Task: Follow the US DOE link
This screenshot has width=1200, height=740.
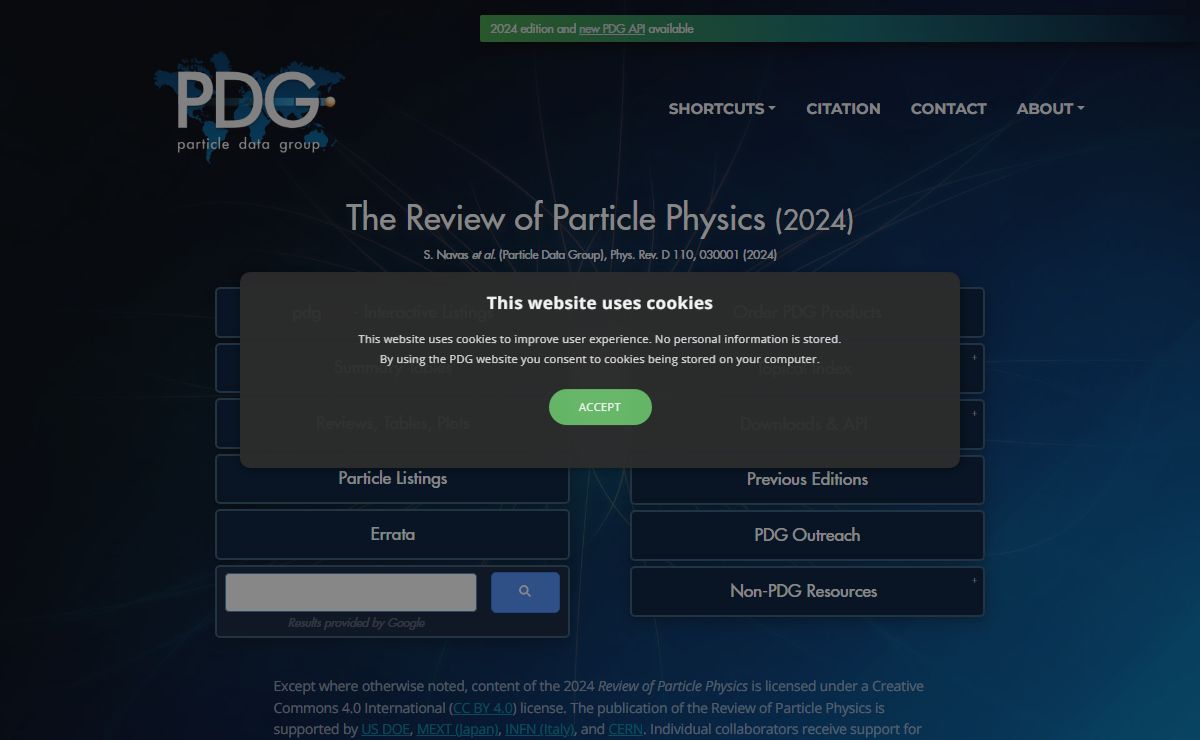Action: [x=386, y=729]
